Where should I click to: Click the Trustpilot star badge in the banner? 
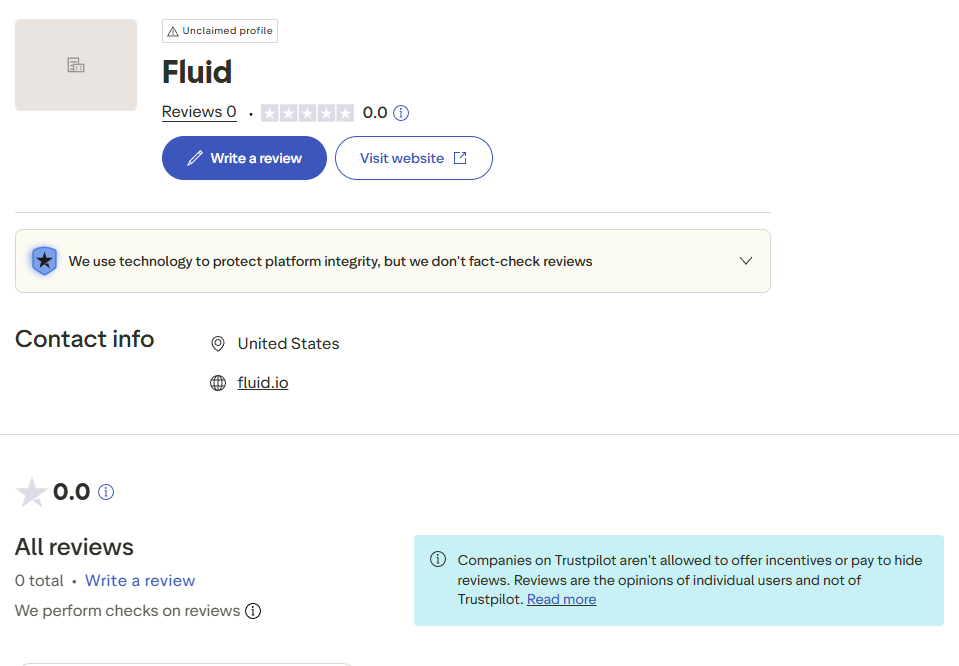click(x=44, y=260)
